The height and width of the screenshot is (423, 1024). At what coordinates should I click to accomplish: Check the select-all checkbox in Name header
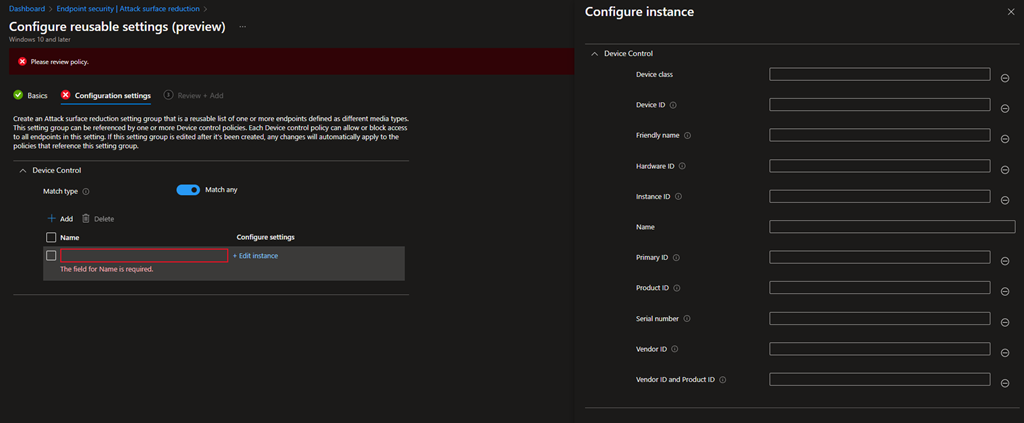tap(51, 237)
